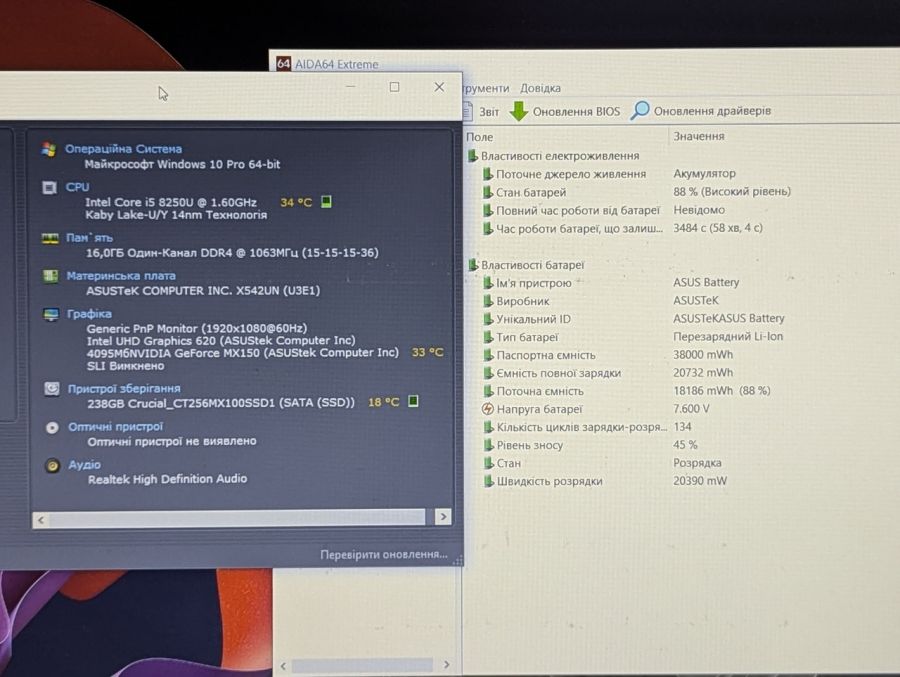Select the value 3484 с (58 хв, 4 с)
The width and height of the screenshot is (900, 677).
point(717,228)
